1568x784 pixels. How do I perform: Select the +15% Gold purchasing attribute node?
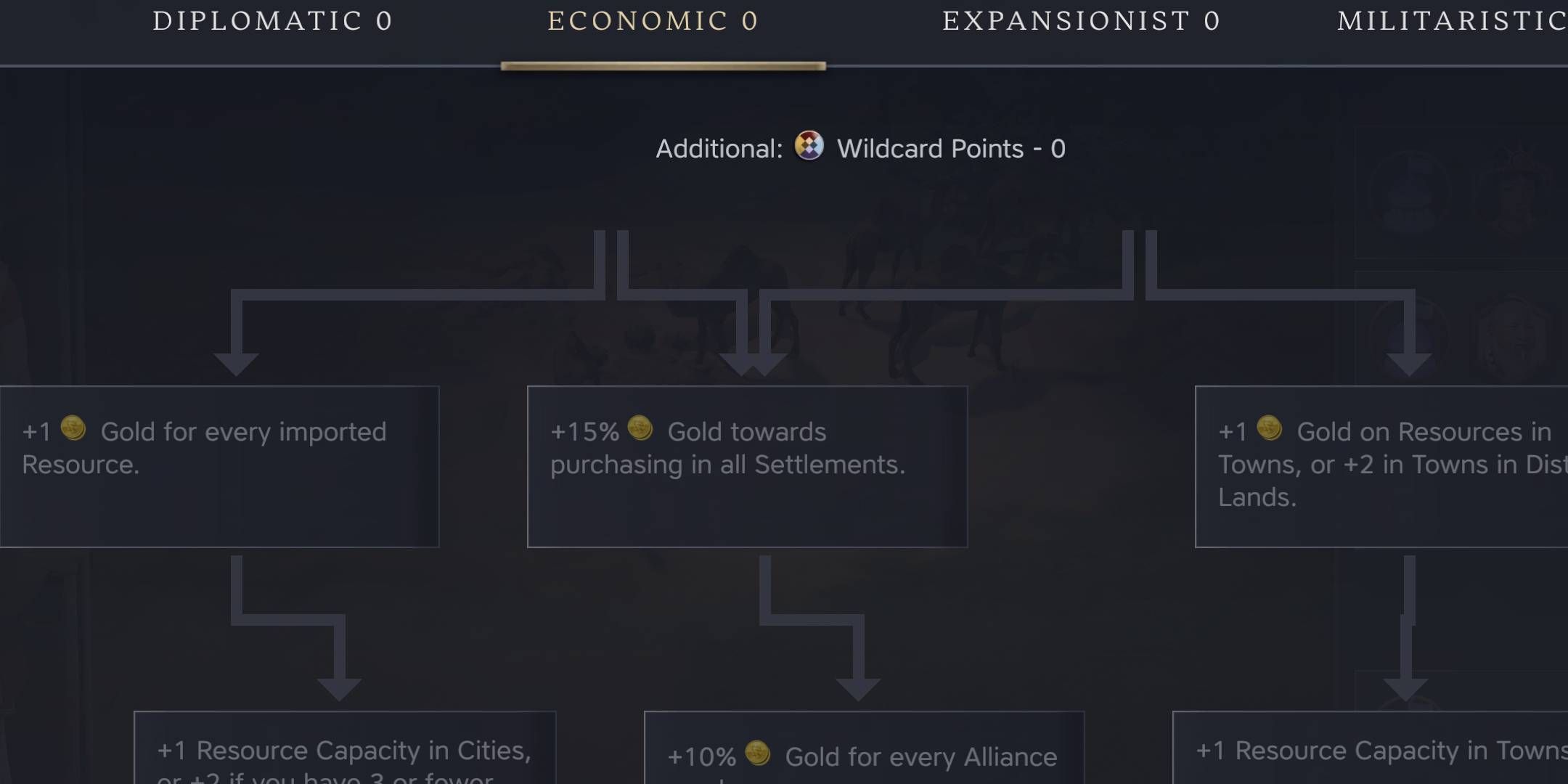pos(747,467)
